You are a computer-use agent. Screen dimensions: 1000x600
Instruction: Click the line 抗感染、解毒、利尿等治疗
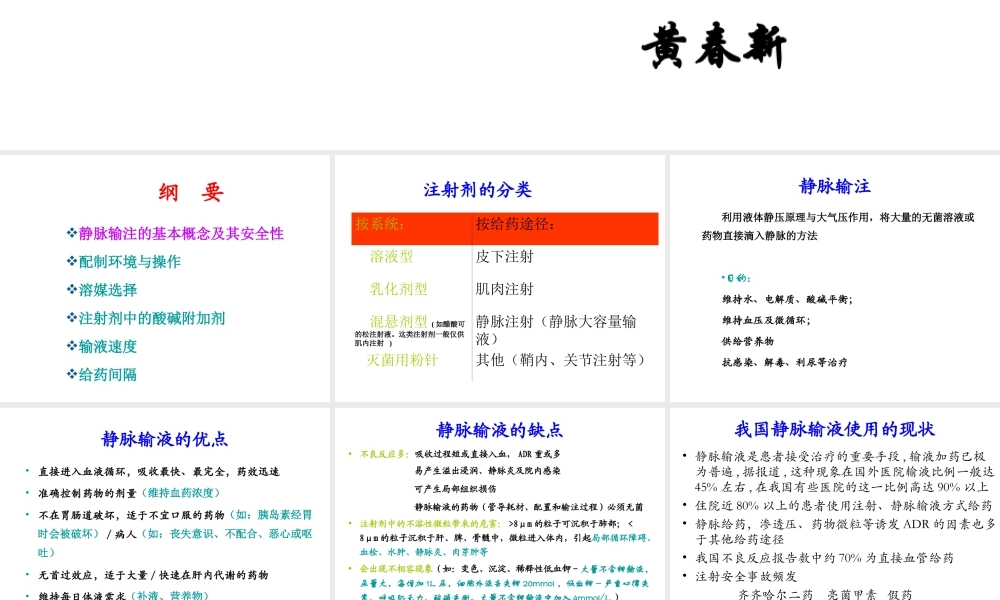click(x=784, y=362)
